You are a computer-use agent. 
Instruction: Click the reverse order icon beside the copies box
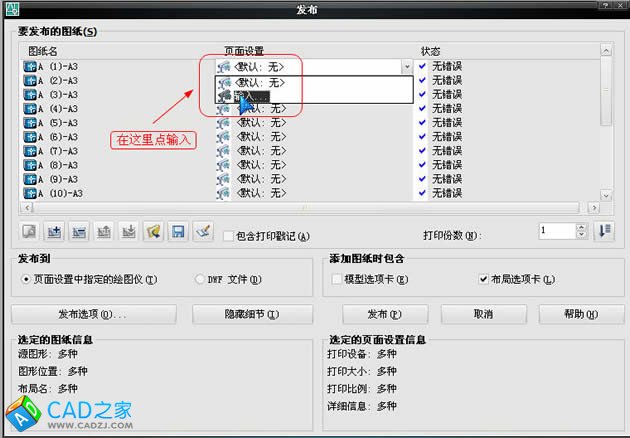coord(604,231)
